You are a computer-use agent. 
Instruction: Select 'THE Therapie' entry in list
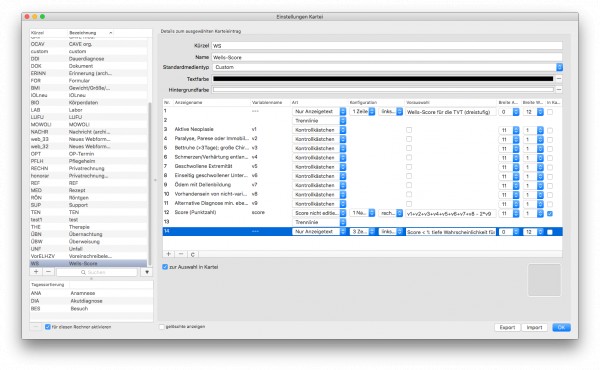click(x=88, y=227)
